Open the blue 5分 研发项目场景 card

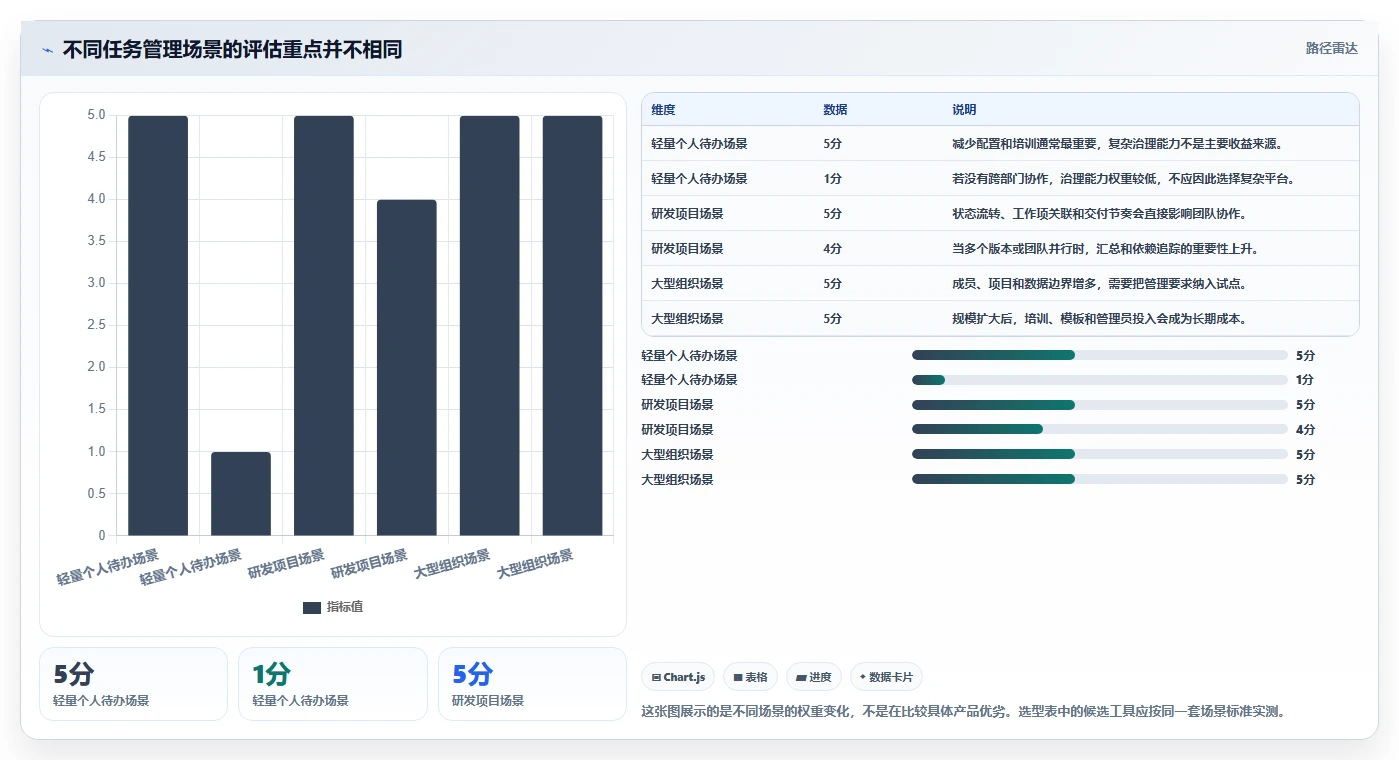tap(532, 684)
